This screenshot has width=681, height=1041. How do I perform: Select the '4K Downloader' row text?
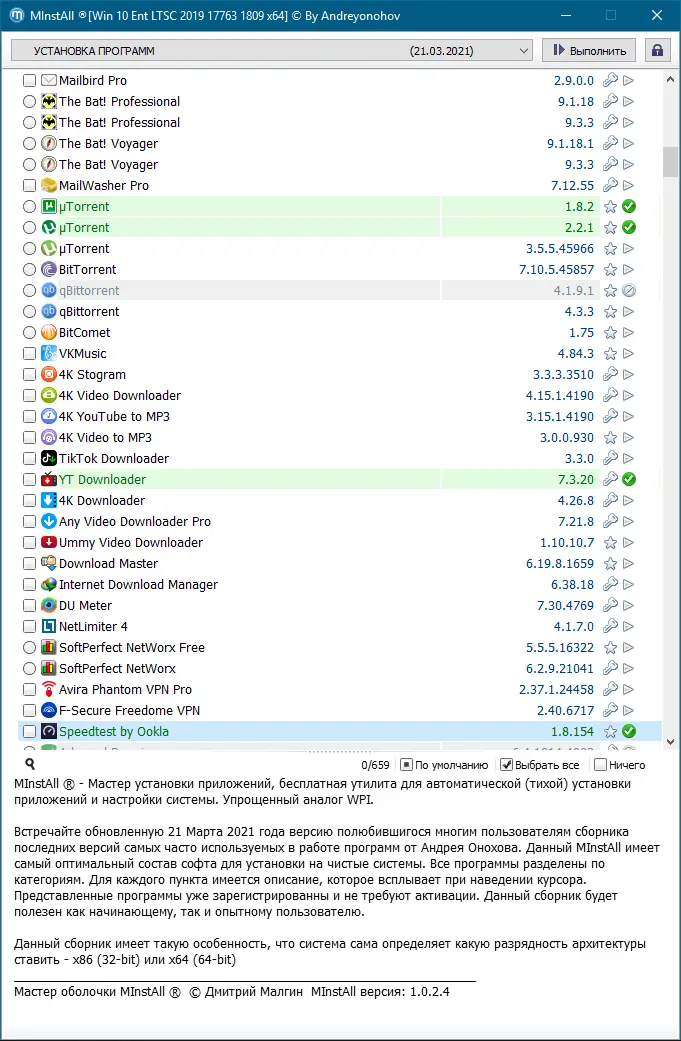(102, 501)
